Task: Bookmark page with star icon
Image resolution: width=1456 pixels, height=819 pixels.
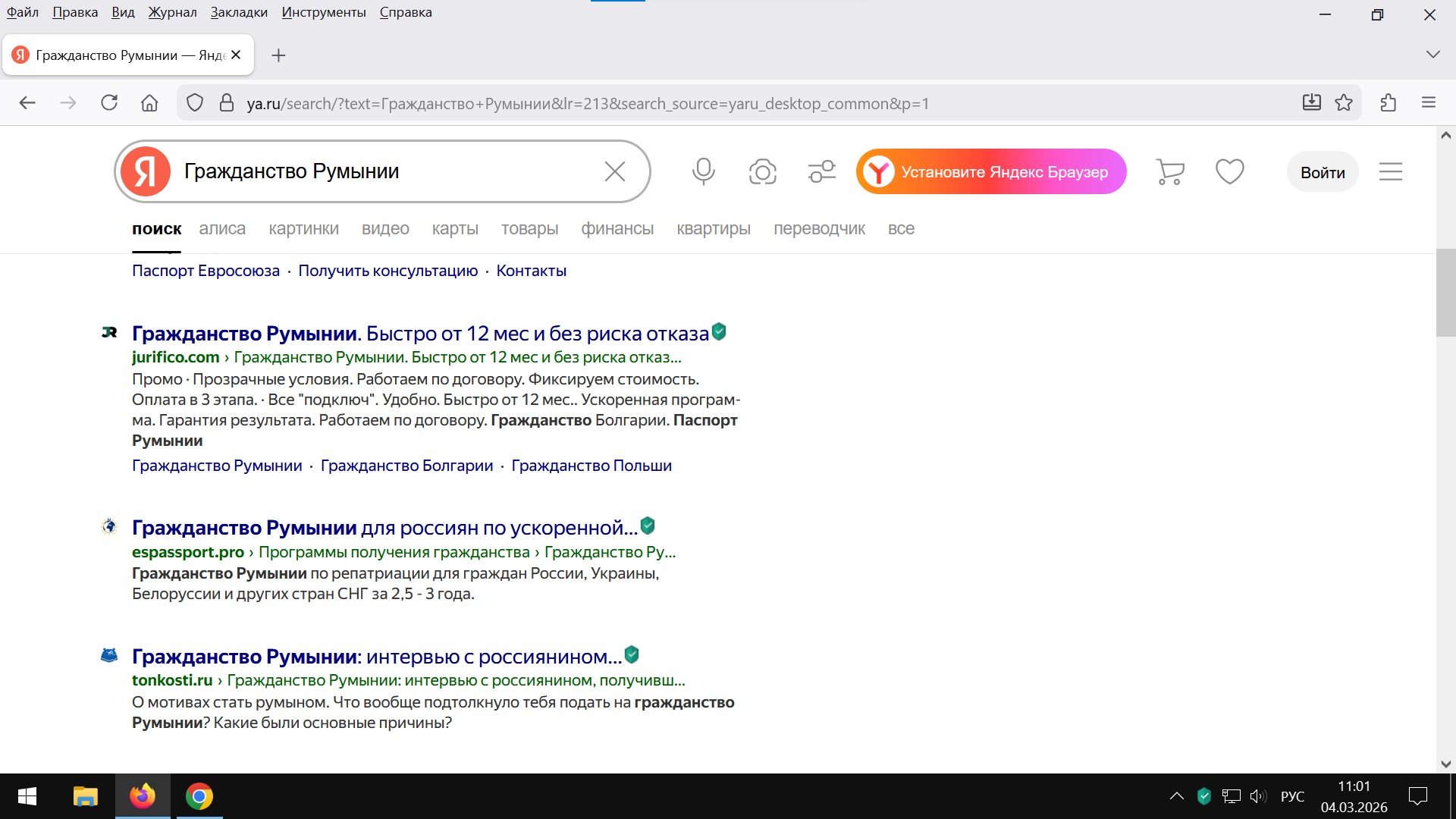Action: (x=1344, y=103)
